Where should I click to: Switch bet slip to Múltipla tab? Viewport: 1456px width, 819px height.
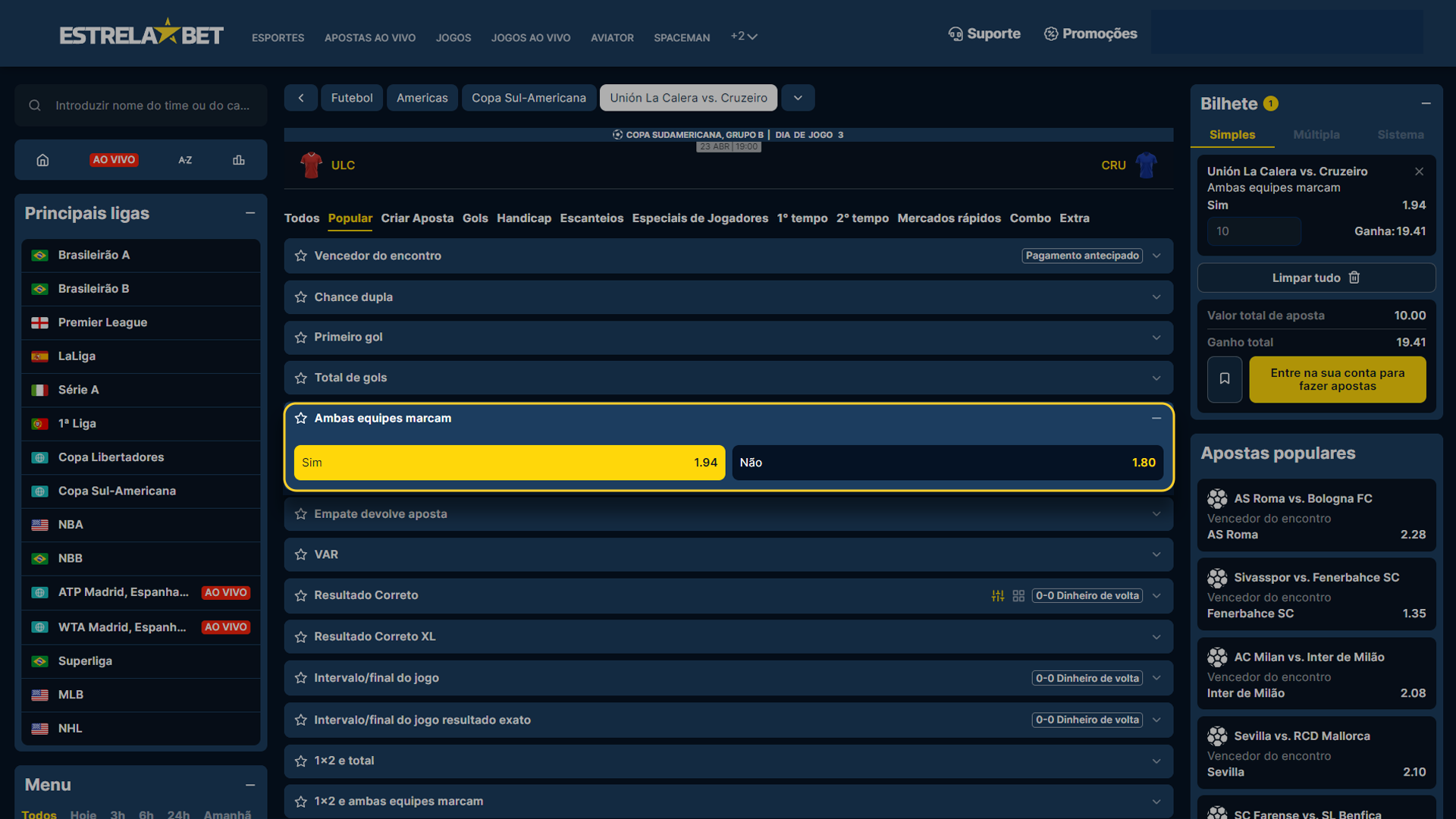[1316, 134]
